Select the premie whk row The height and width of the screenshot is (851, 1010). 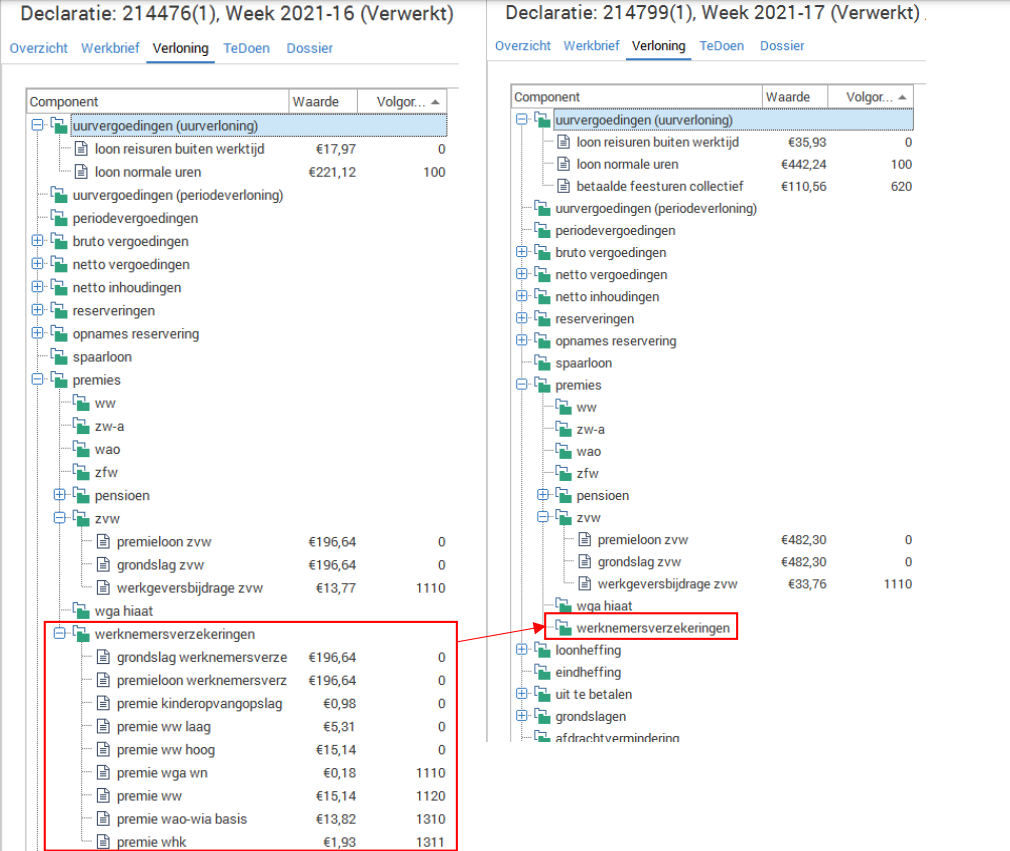pos(151,842)
